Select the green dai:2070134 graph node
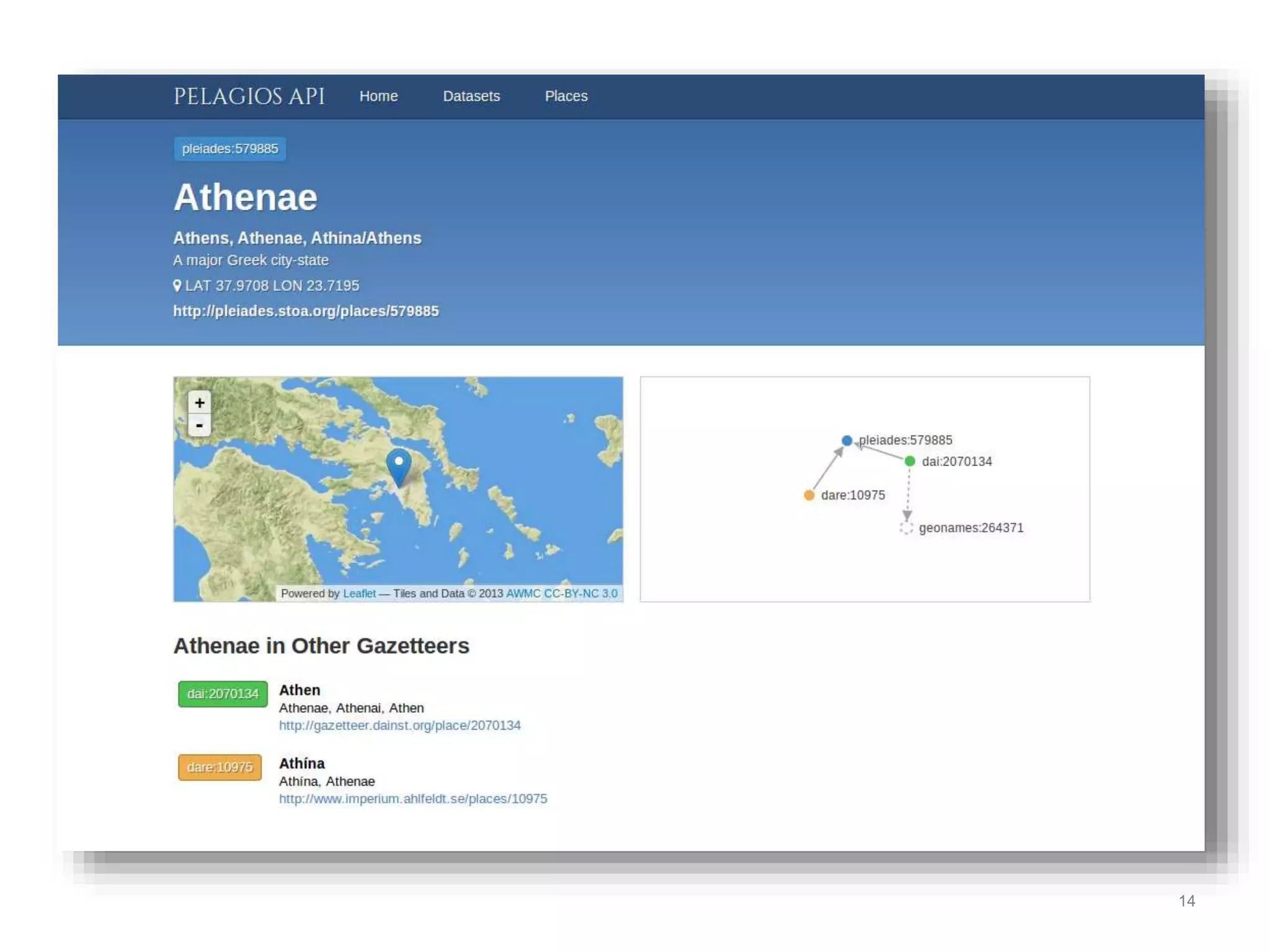Image resolution: width=1270 pixels, height=952 pixels. 910,461
